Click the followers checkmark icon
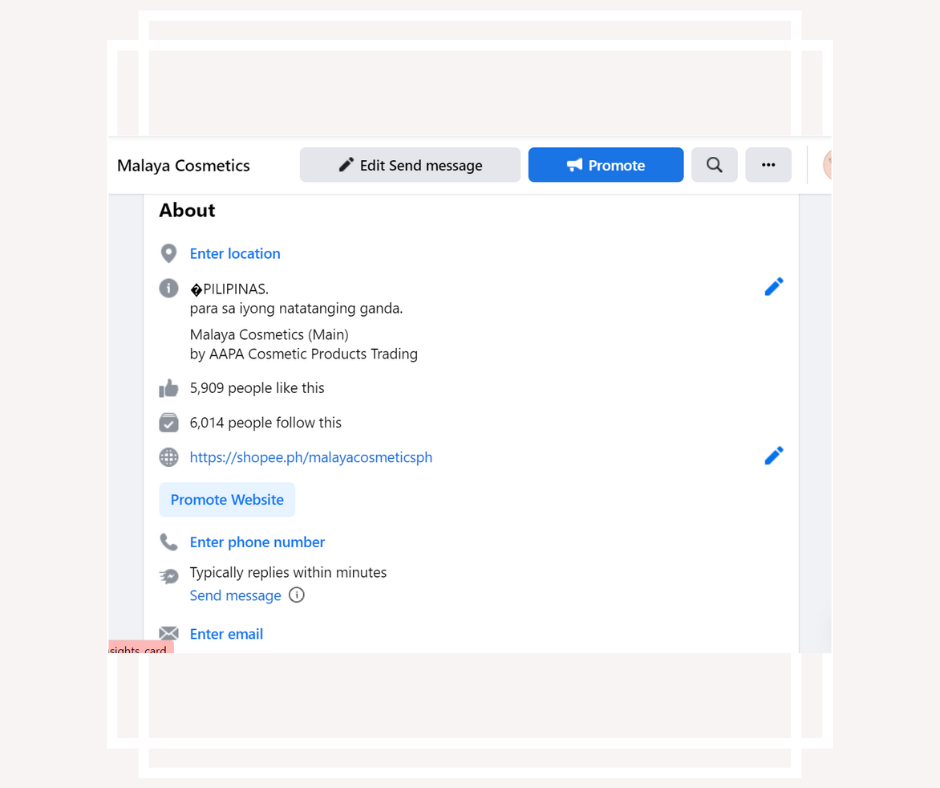Viewport: 940px width, 788px height. 169,423
